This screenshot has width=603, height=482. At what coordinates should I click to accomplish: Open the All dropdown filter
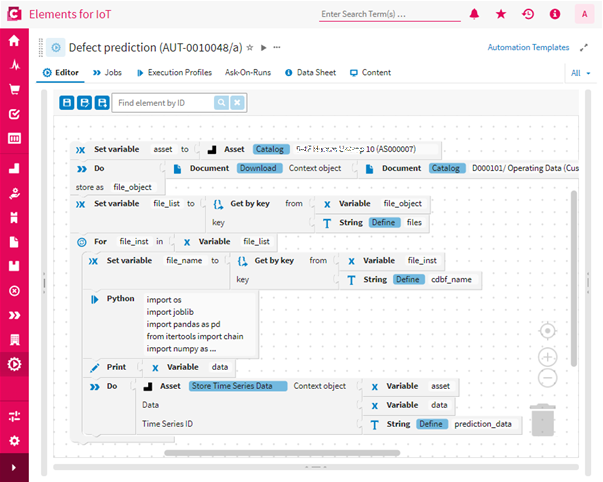580,73
